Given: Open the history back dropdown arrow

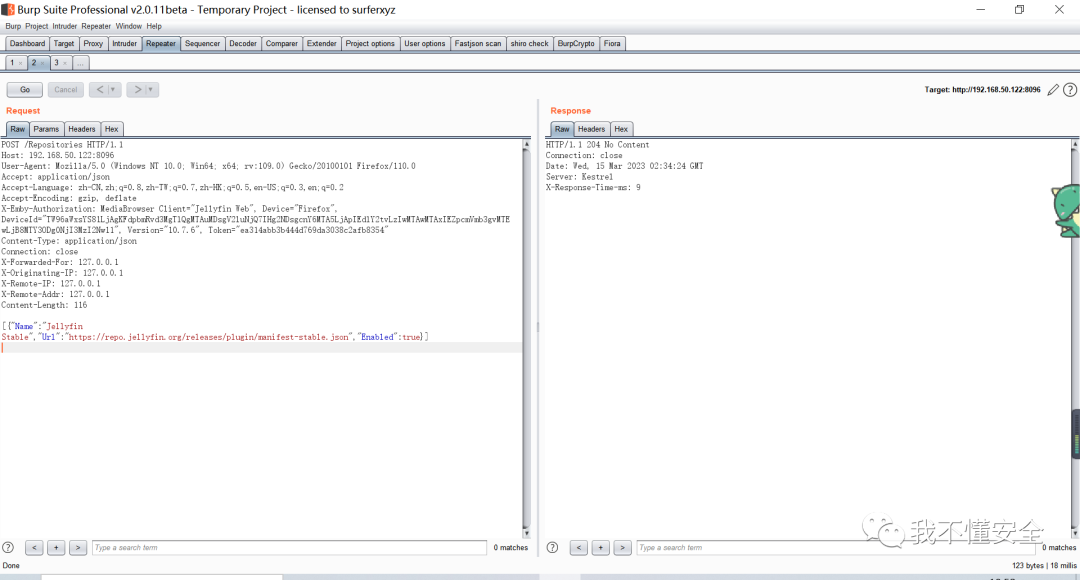Looking at the screenshot, I should pos(114,90).
